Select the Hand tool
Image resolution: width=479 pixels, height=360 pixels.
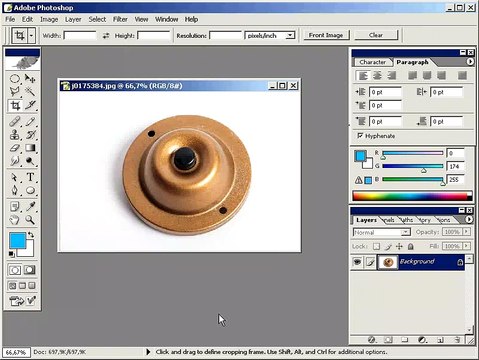(x=15, y=220)
